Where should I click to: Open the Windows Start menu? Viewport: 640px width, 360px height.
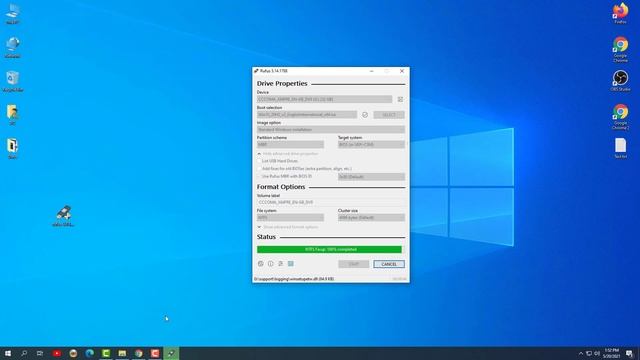(8, 353)
